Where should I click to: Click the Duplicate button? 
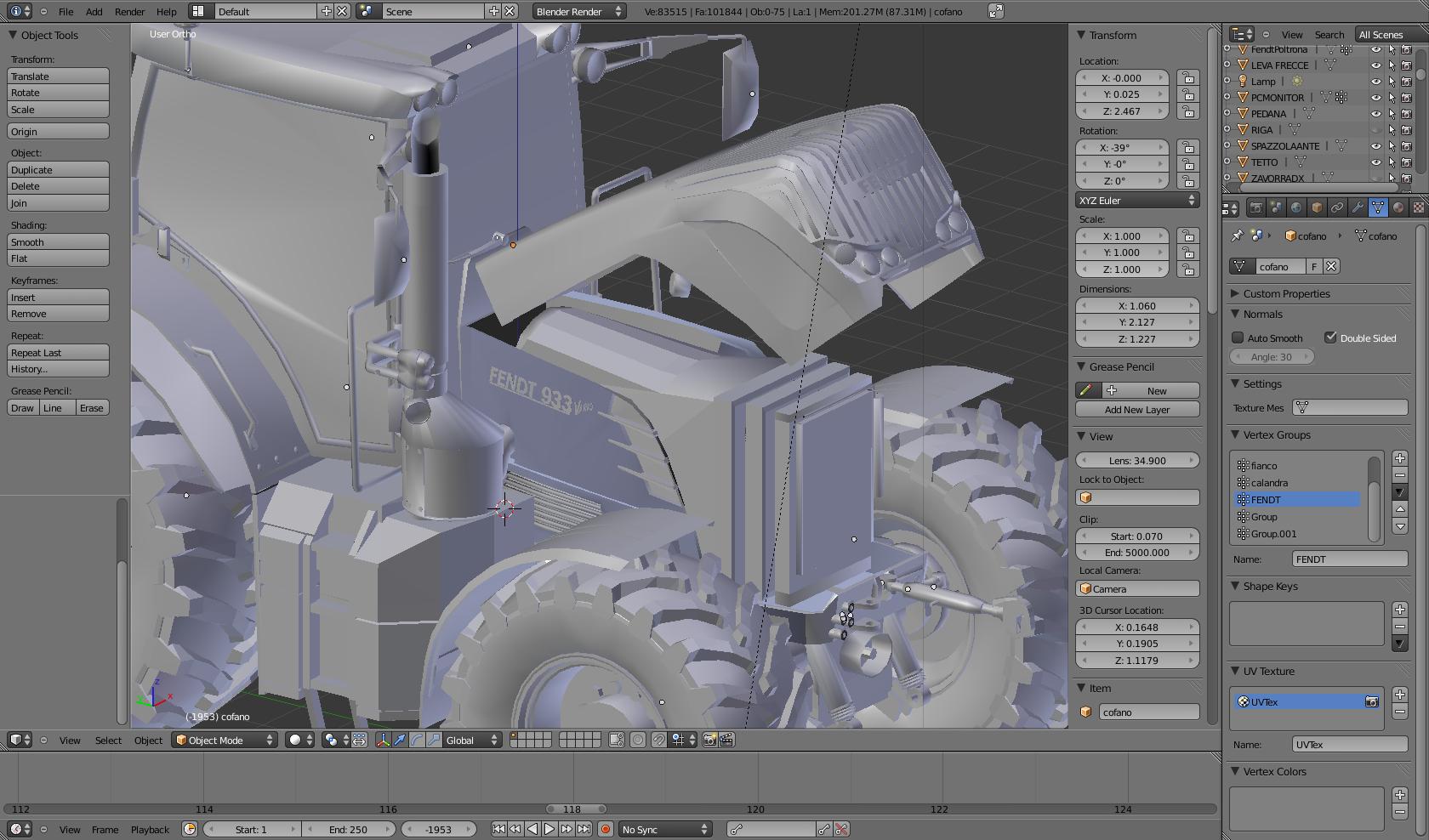(58, 169)
